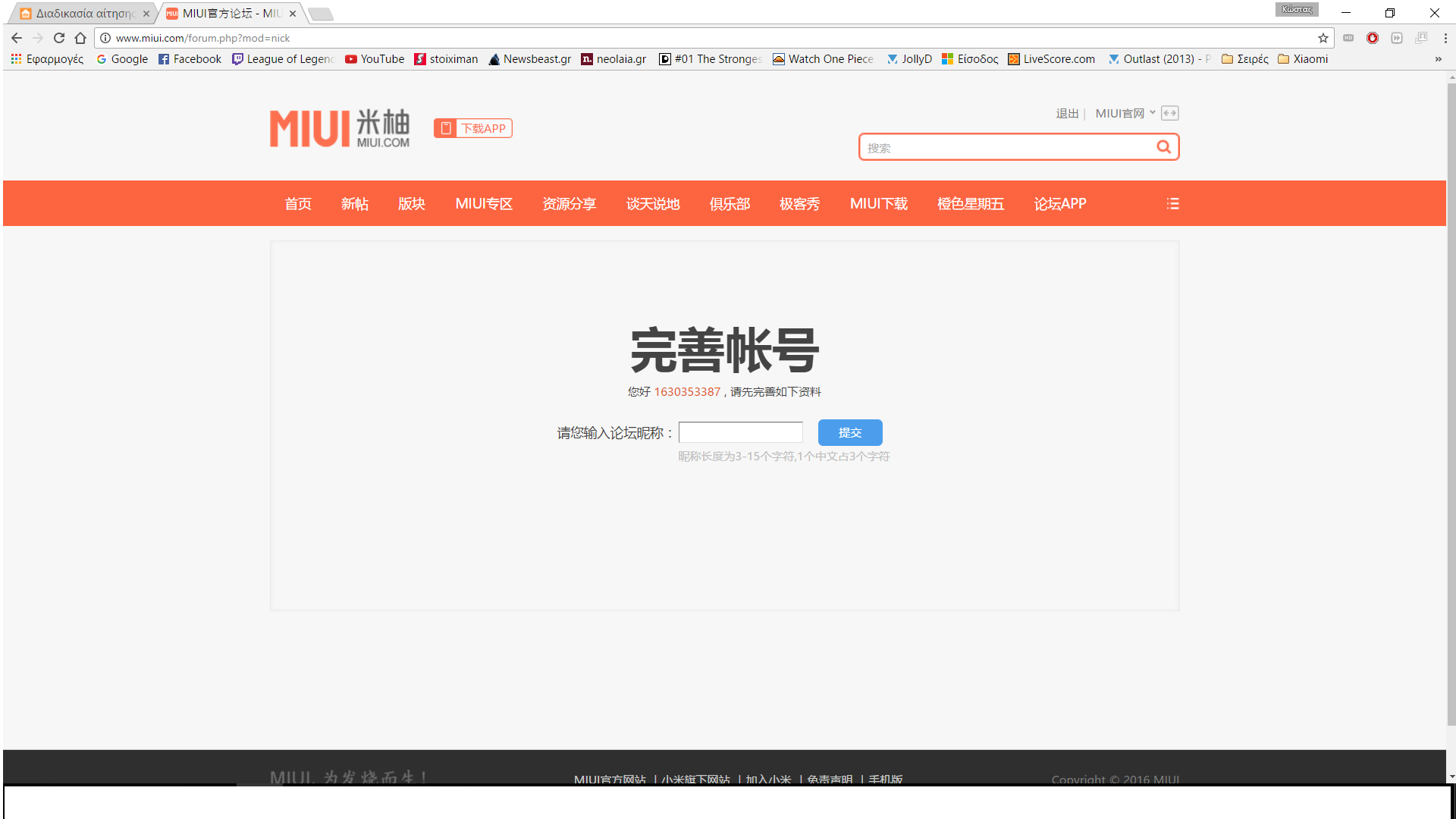Switch to Διαδικασία αίτησης tab
Image resolution: width=1456 pixels, height=819 pixels.
point(83,14)
